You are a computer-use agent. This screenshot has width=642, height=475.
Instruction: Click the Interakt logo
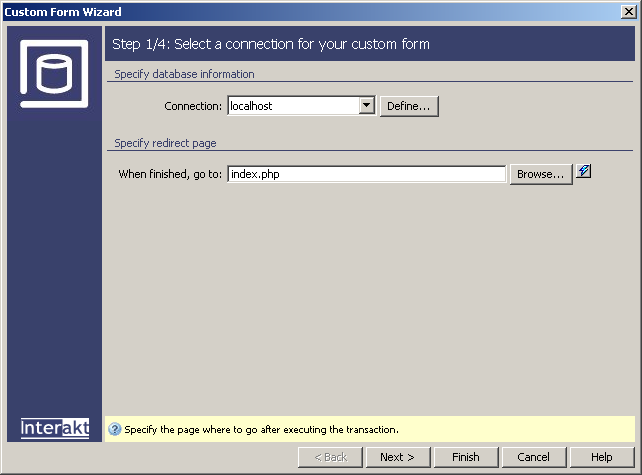coord(55,428)
